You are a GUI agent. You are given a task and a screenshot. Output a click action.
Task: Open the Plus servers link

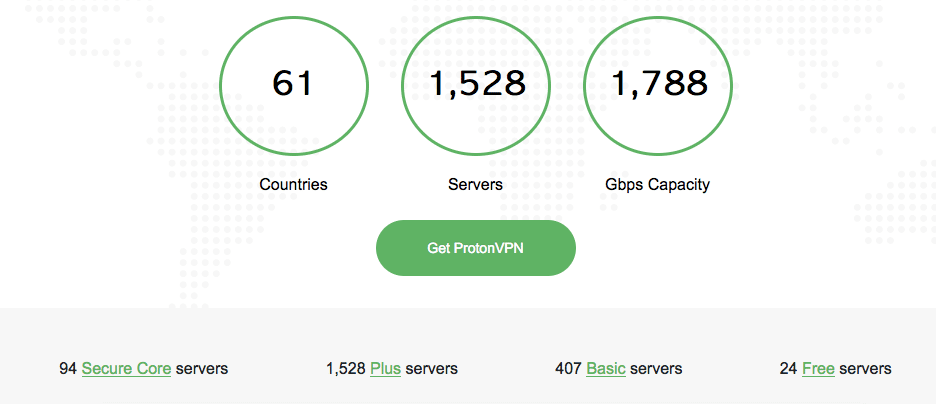pos(385,369)
